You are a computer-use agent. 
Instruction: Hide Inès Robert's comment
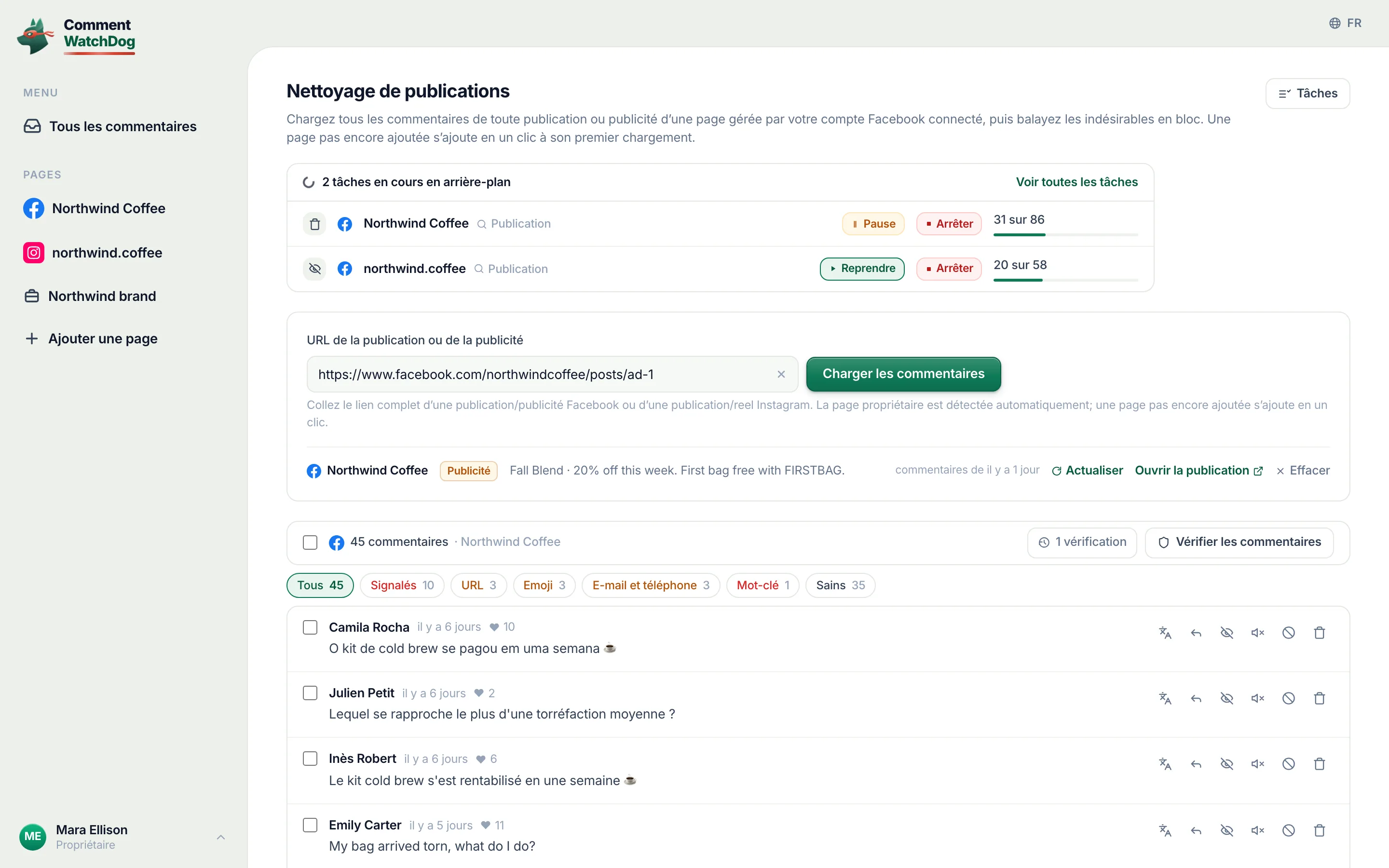tap(1226, 764)
